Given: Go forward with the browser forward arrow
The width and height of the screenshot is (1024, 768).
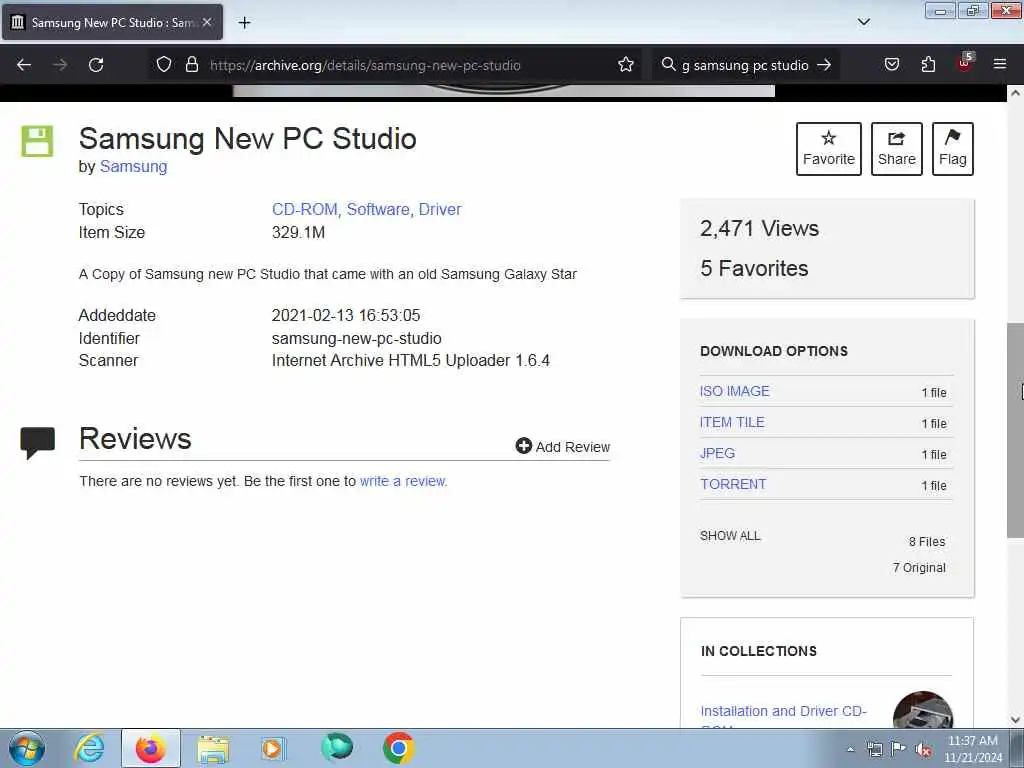Looking at the screenshot, I should click(60, 65).
